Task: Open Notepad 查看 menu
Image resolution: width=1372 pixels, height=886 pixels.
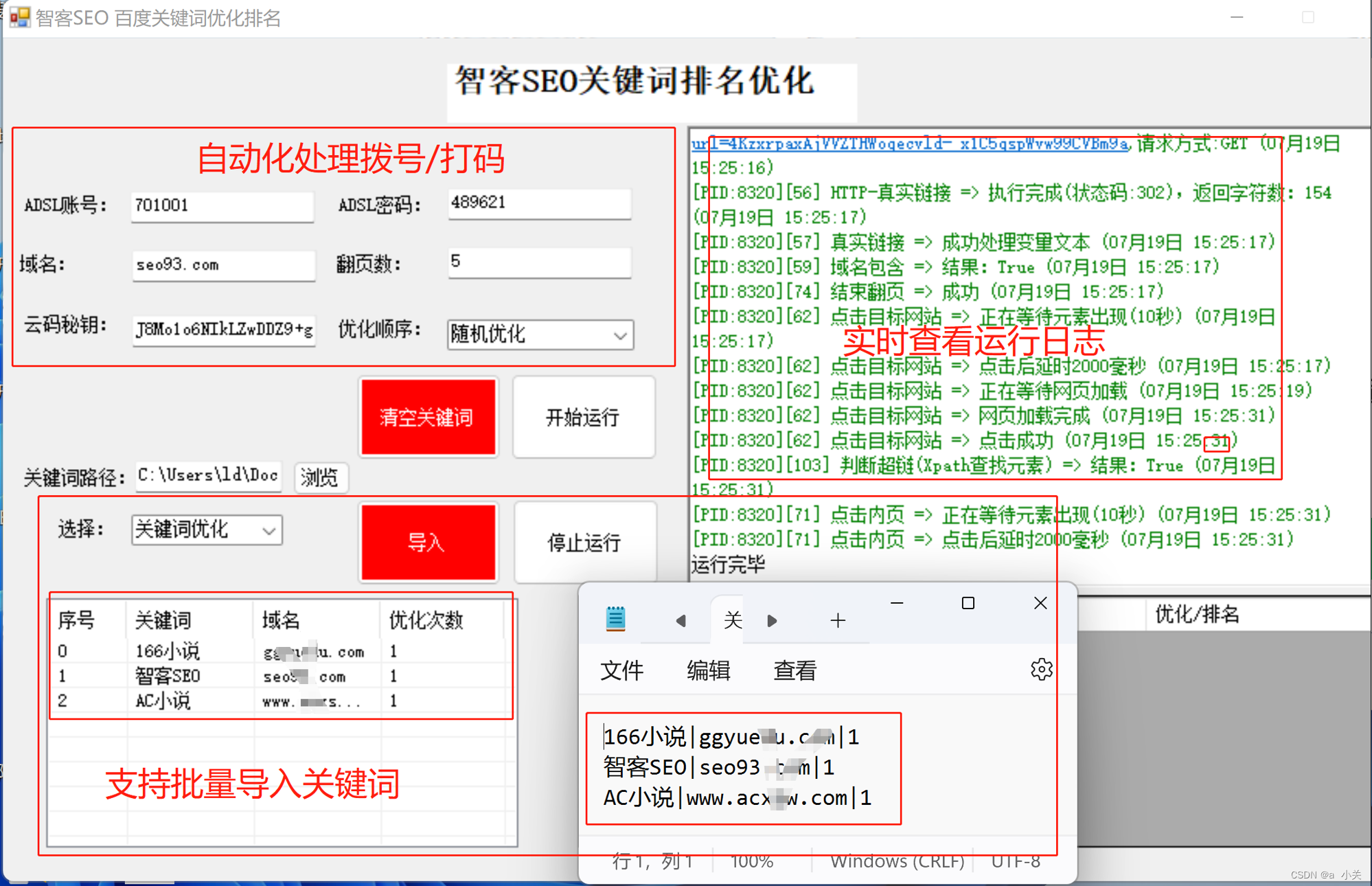Action: point(794,670)
